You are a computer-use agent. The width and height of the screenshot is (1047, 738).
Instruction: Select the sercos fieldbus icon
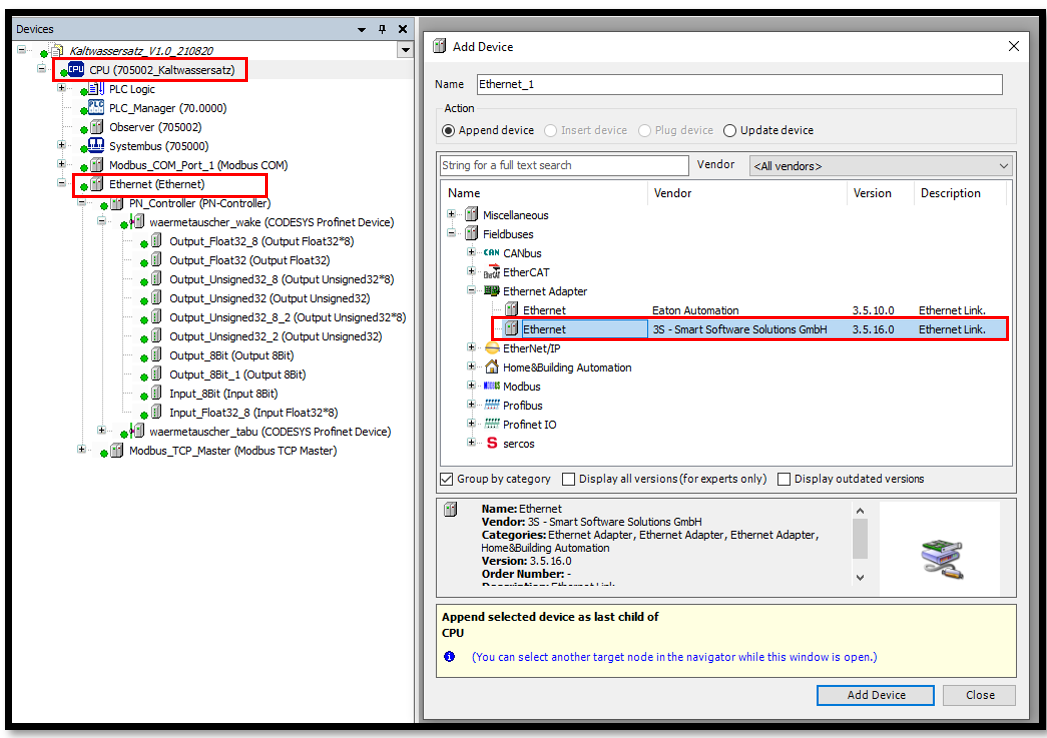pyautogui.click(x=491, y=443)
